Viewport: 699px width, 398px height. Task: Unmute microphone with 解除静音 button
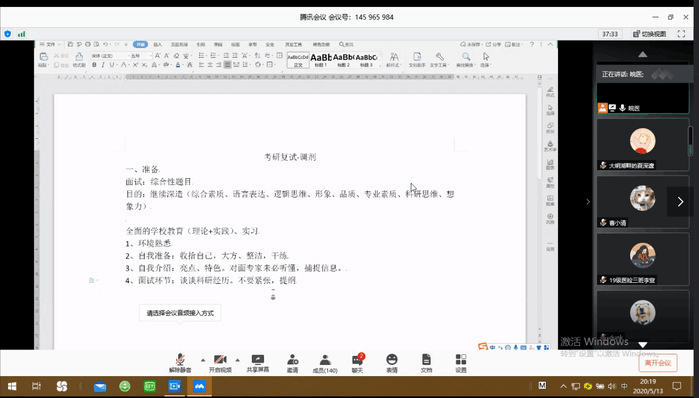(x=180, y=363)
